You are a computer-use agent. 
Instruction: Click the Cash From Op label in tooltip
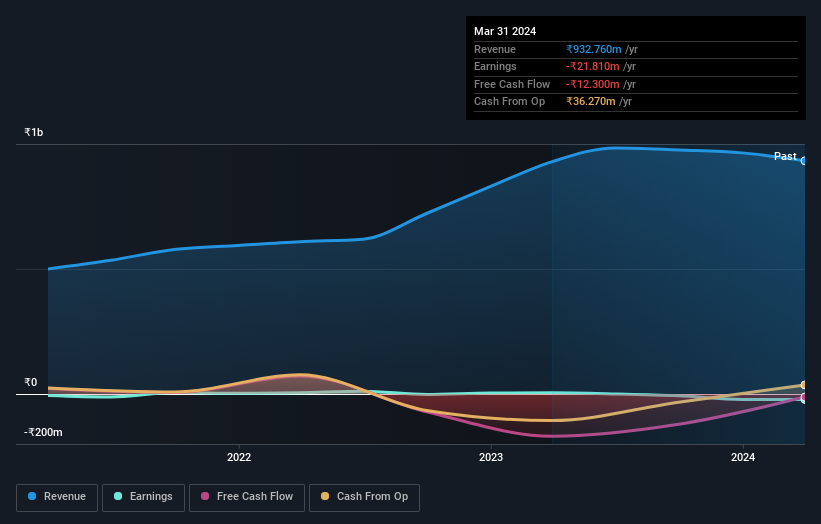click(509, 102)
